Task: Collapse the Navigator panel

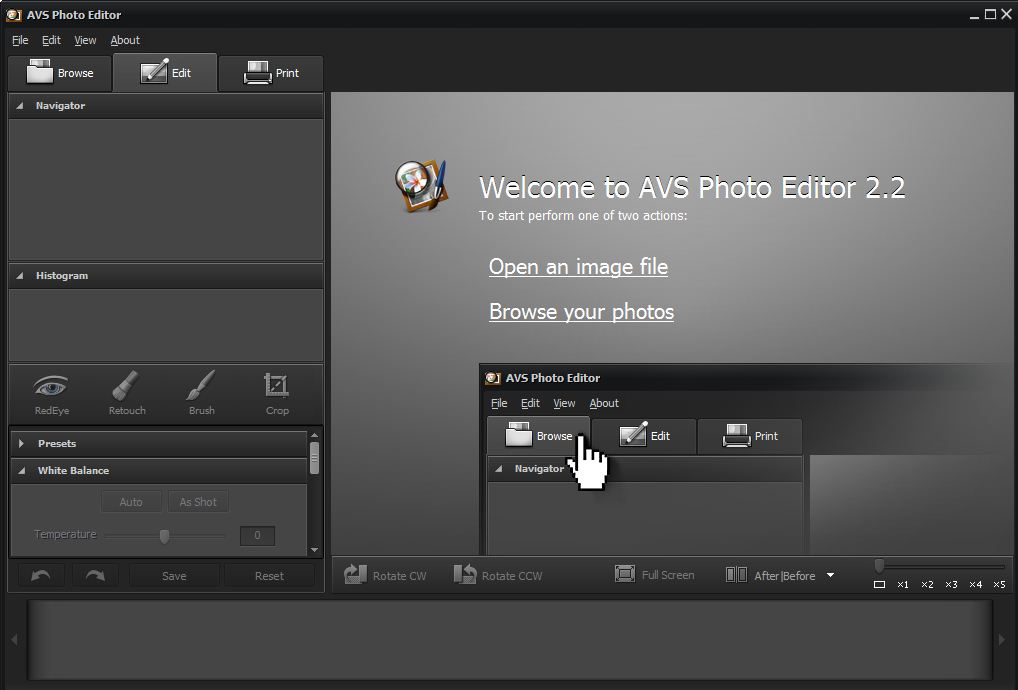Action: [x=20, y=106]
